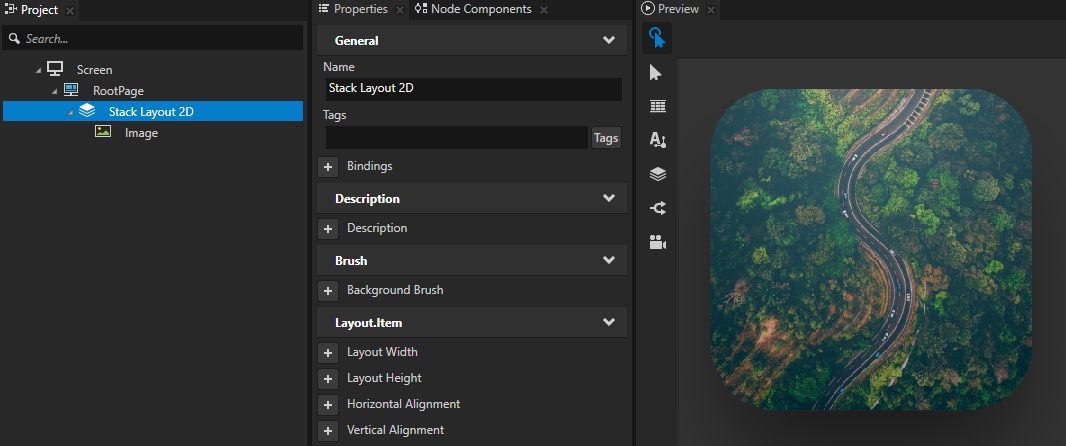Click the Name input field

(472, 88)
